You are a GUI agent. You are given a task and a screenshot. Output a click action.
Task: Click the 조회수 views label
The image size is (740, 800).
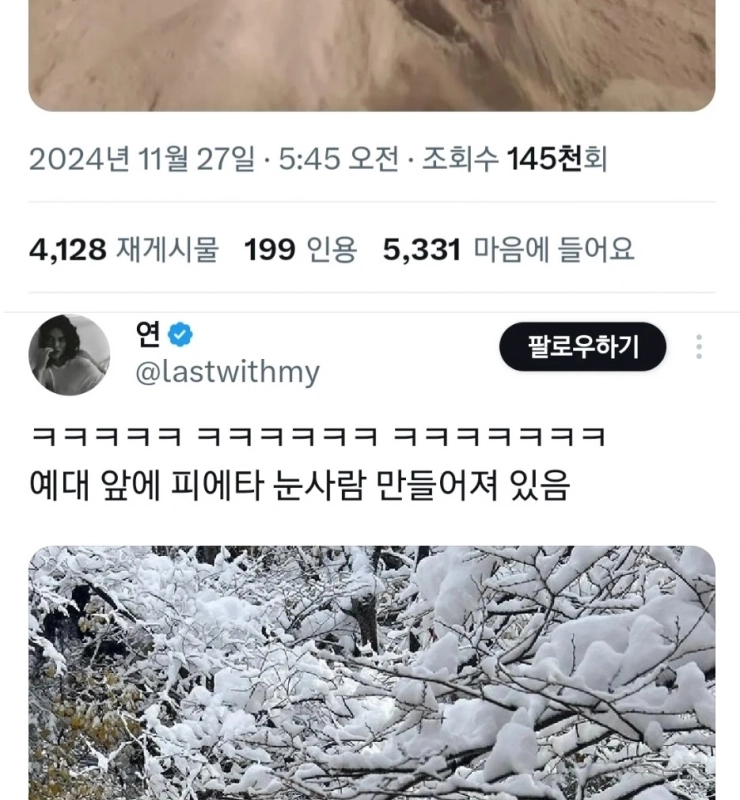coord(460,159)
